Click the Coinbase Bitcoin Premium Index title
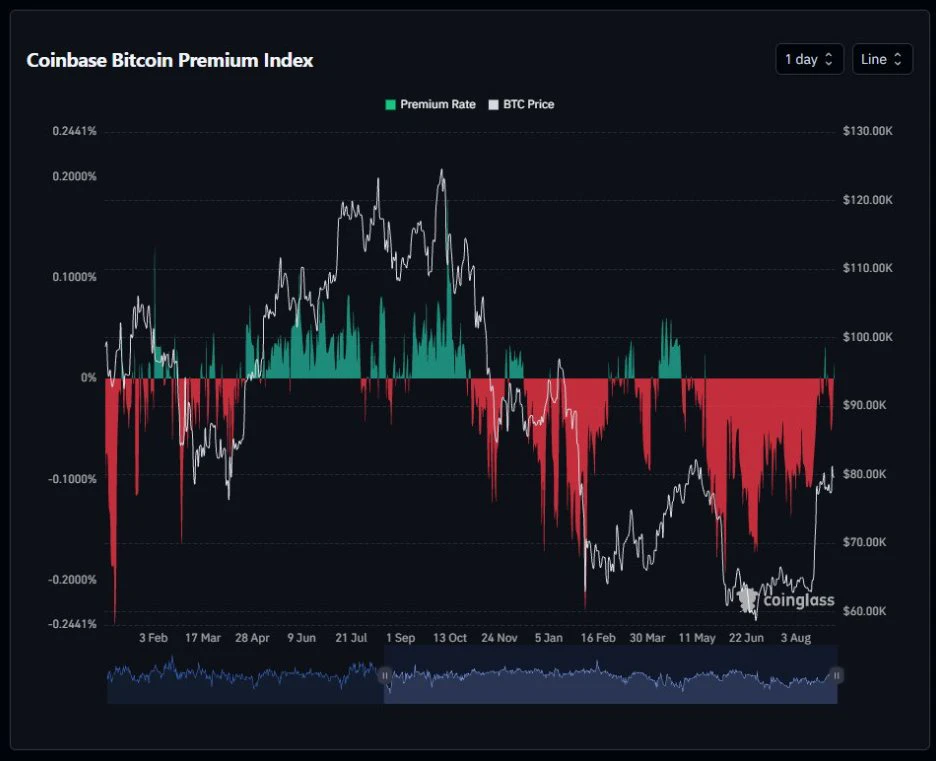The height and width of the screenshot is (761, 936). [170, 60]
